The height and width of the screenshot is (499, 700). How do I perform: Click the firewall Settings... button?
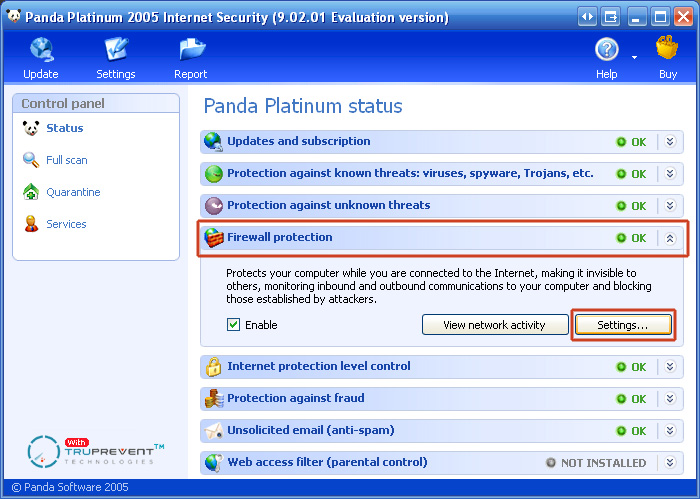(623, 325)
